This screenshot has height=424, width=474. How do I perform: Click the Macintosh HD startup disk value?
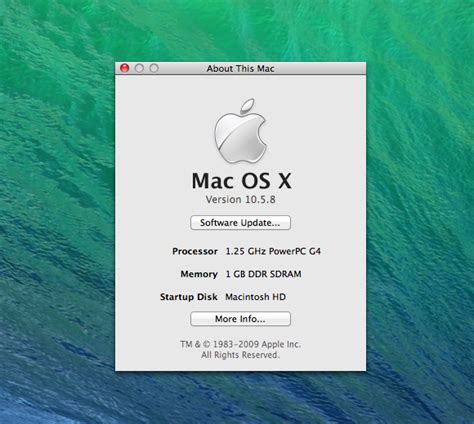click(255, 297)
